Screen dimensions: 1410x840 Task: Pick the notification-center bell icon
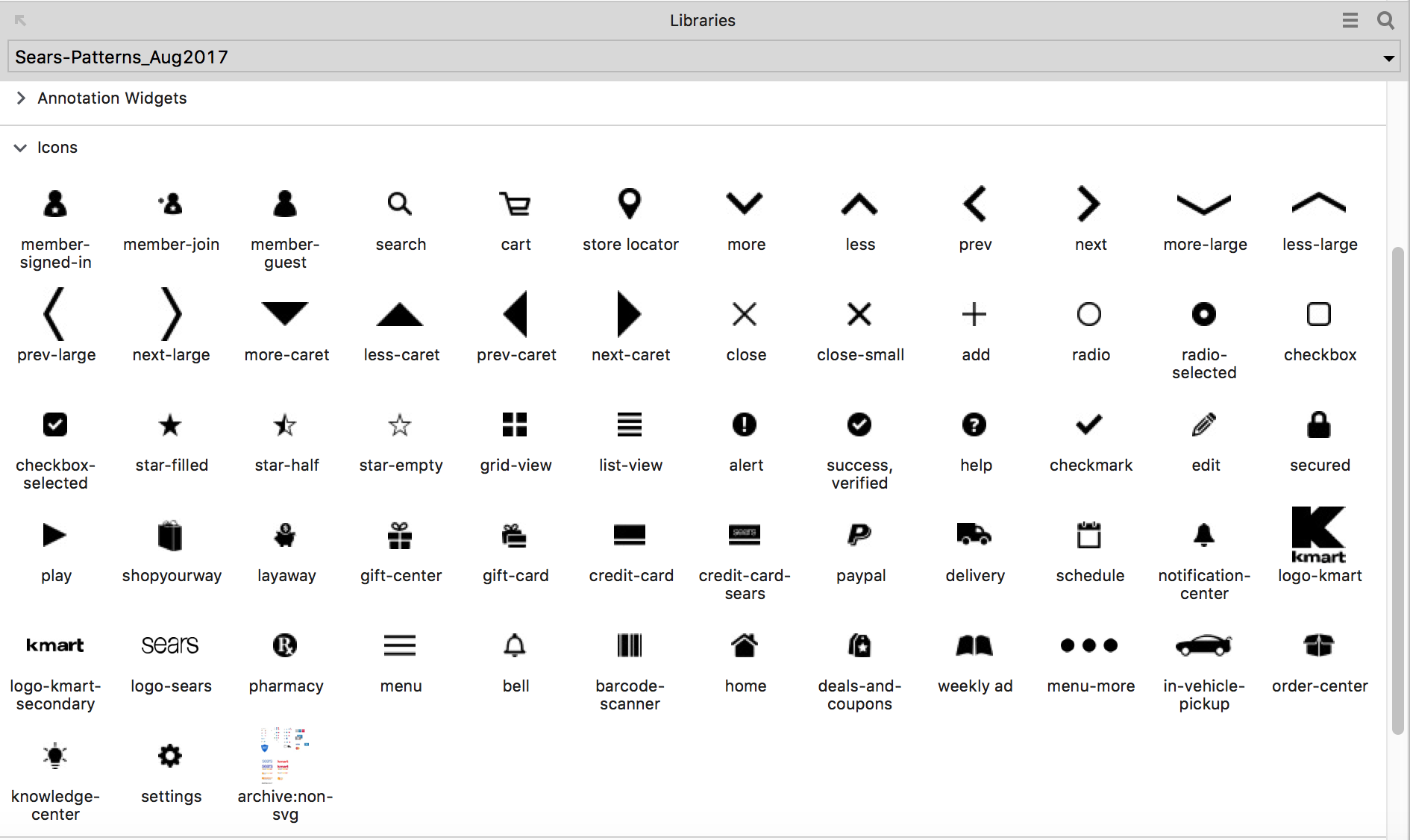click(1204, 535)
